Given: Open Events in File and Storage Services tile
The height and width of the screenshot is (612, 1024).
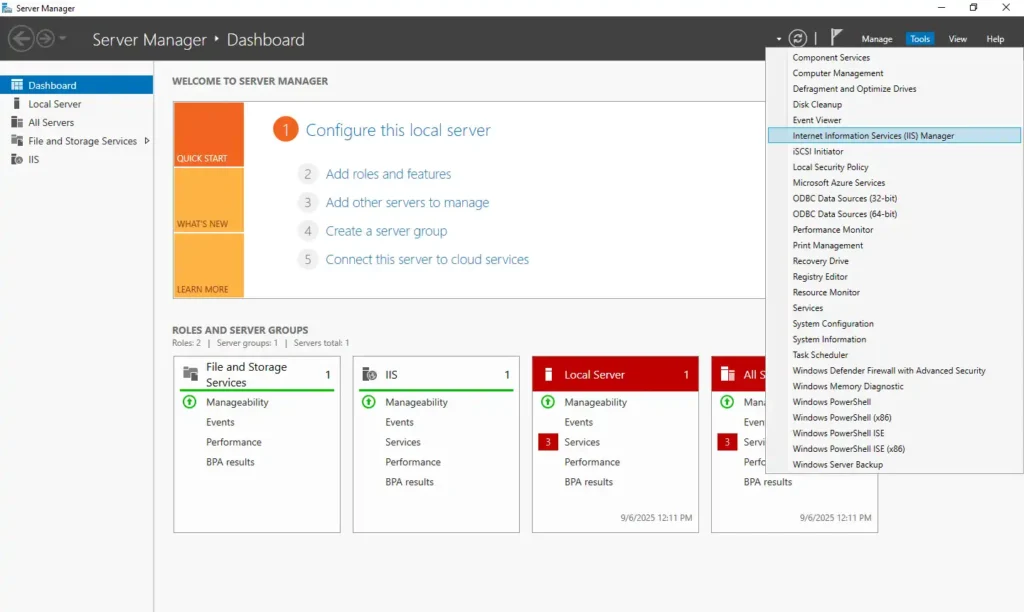Looking at the screenshot, I should (x=220, y=422).
